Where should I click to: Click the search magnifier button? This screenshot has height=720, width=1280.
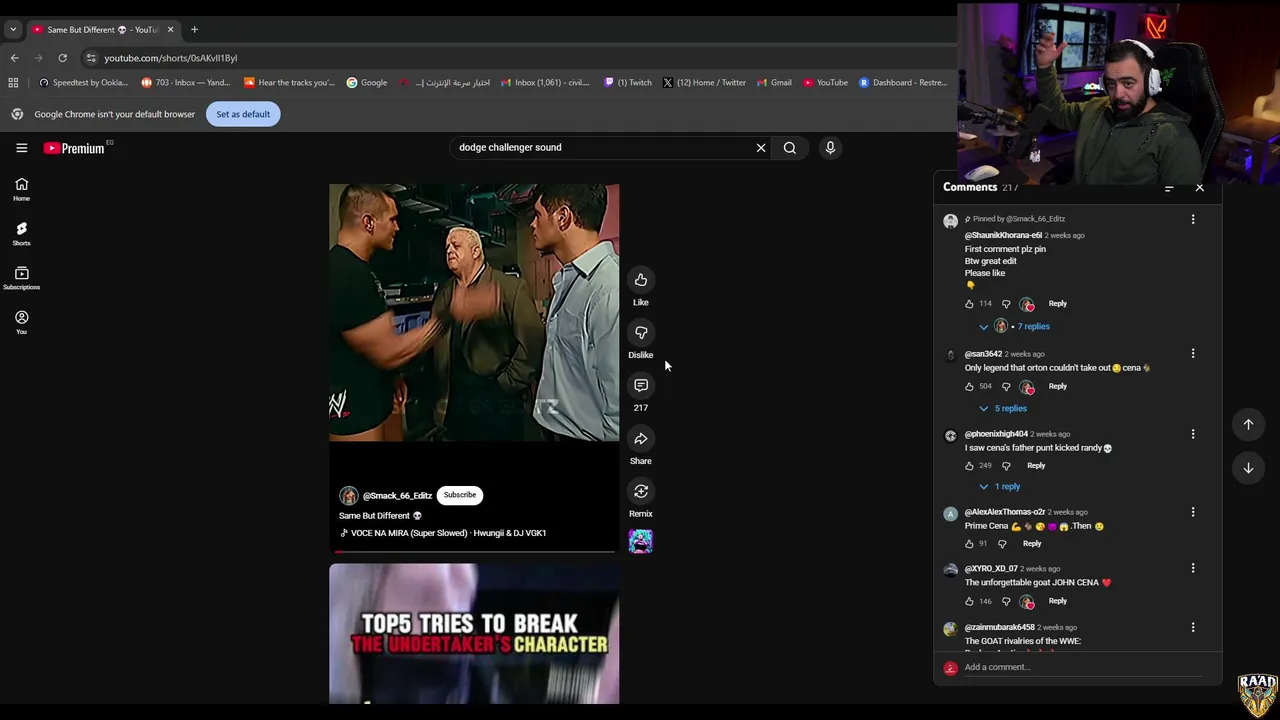(790, 148)
